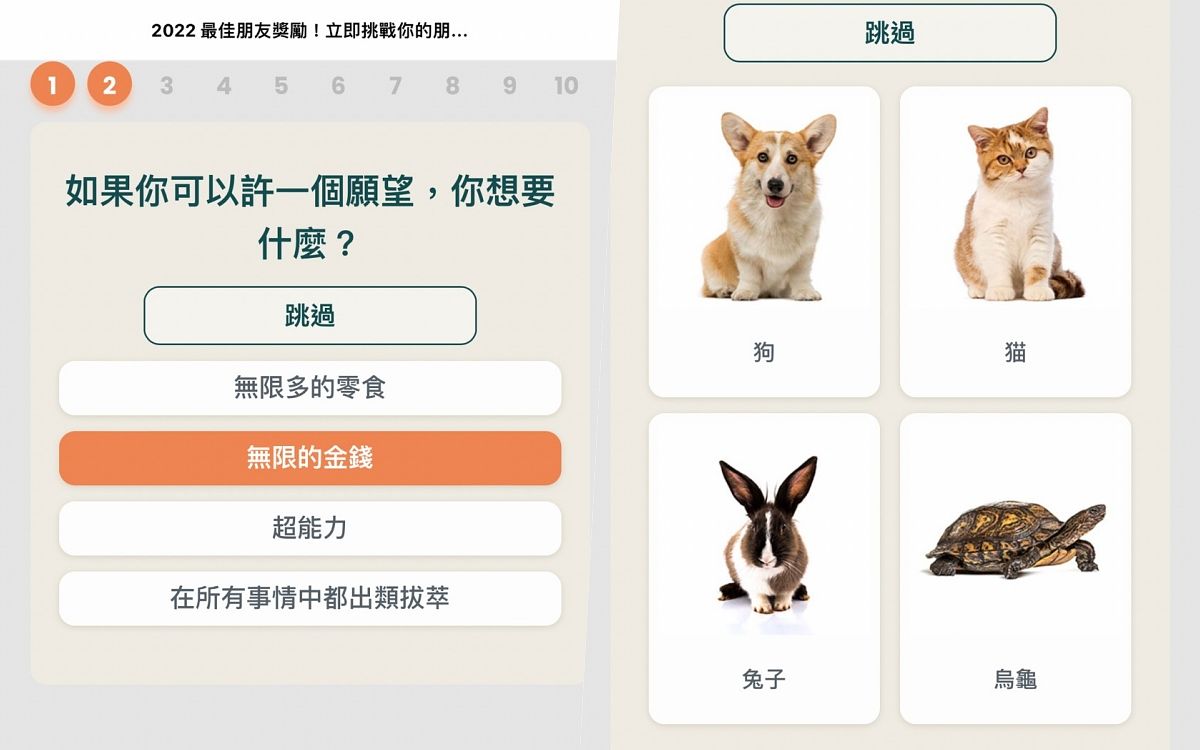Choose the cat (猫) picture card
The width and height of the screenshot is (1200, 750).
point(1015,242)
